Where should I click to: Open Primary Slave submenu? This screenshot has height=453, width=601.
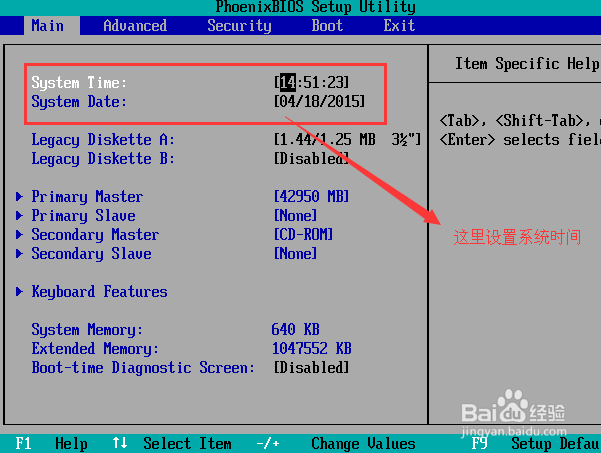[x=83, y=216]
